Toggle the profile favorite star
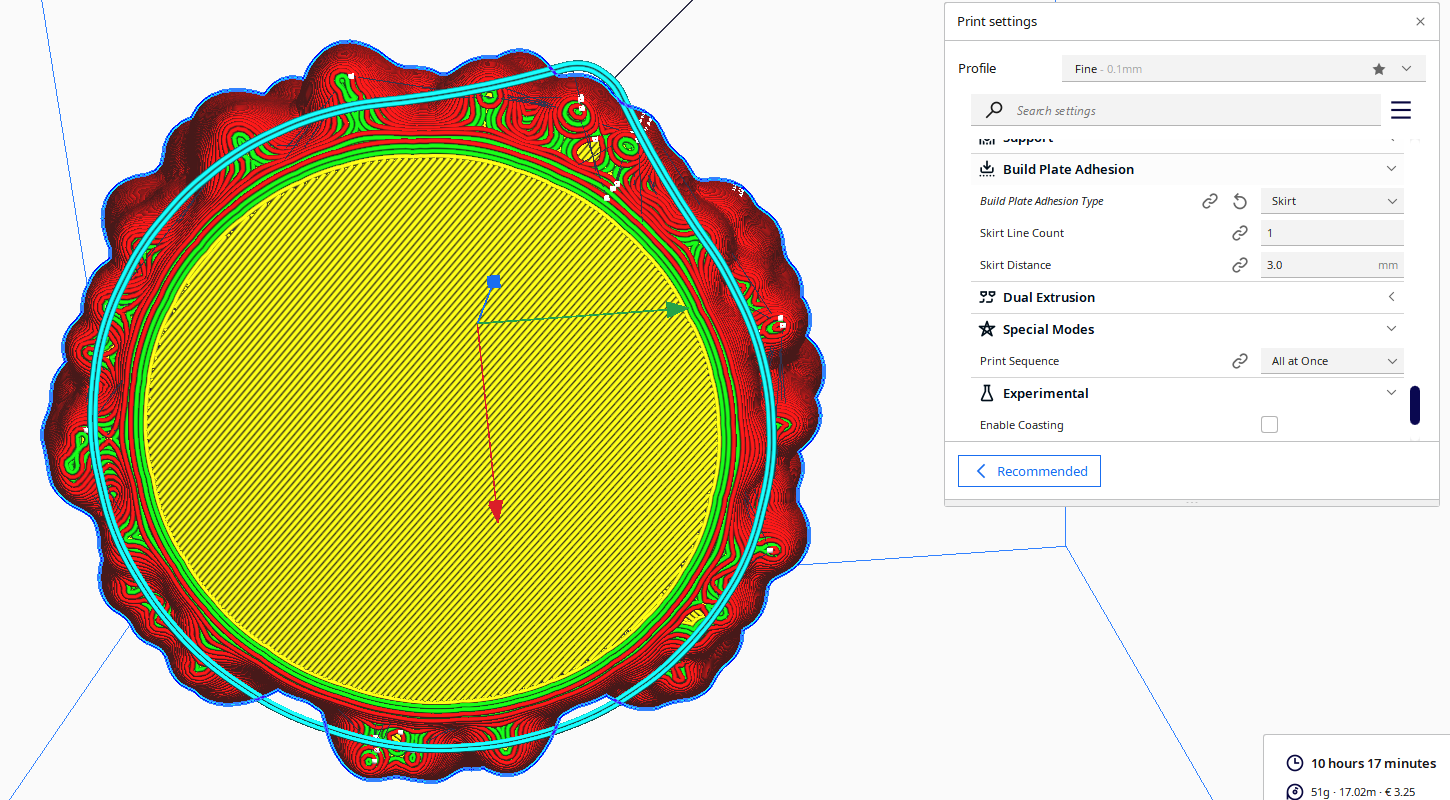This screenshot has width=1450, height=800. tap(1381, 68)
